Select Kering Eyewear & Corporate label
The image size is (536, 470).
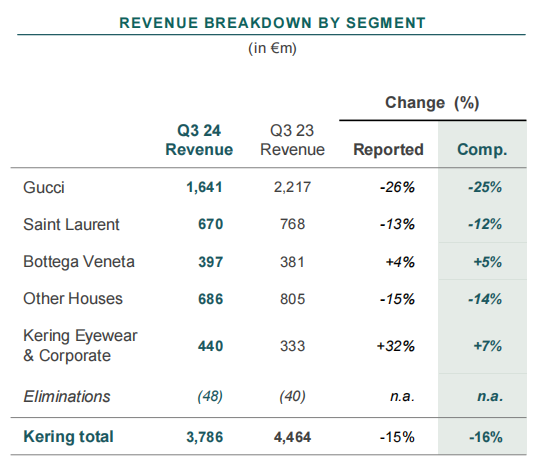point(80,346)
